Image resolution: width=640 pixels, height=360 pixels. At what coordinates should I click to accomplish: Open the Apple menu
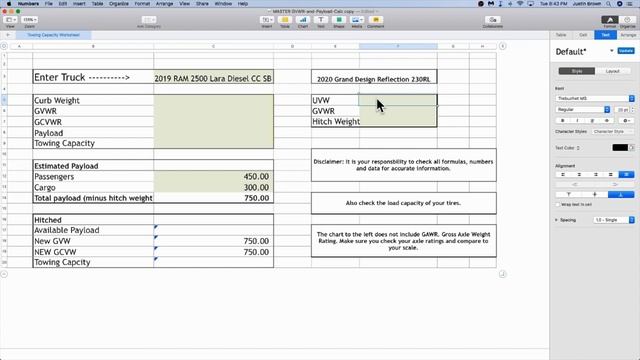9,4
